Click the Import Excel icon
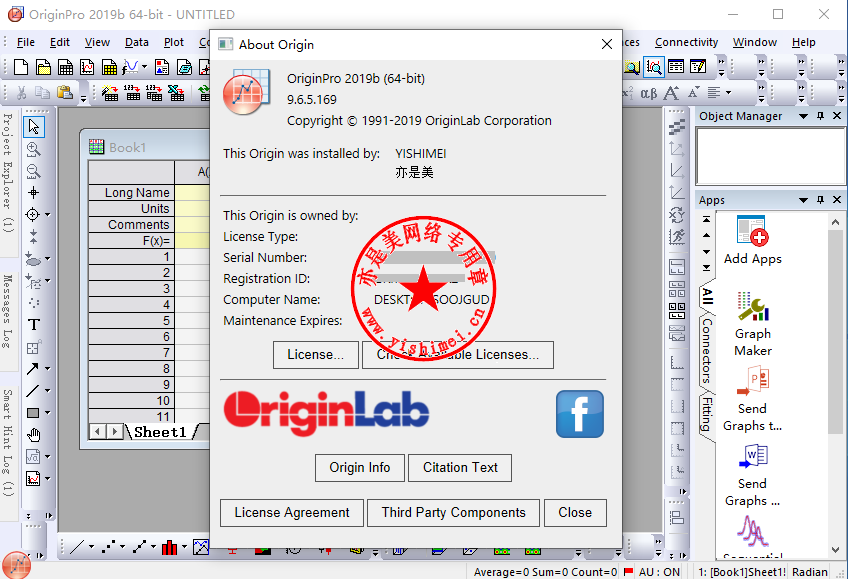This screenshot has height=579, width=848. click(x=176, y=93)
